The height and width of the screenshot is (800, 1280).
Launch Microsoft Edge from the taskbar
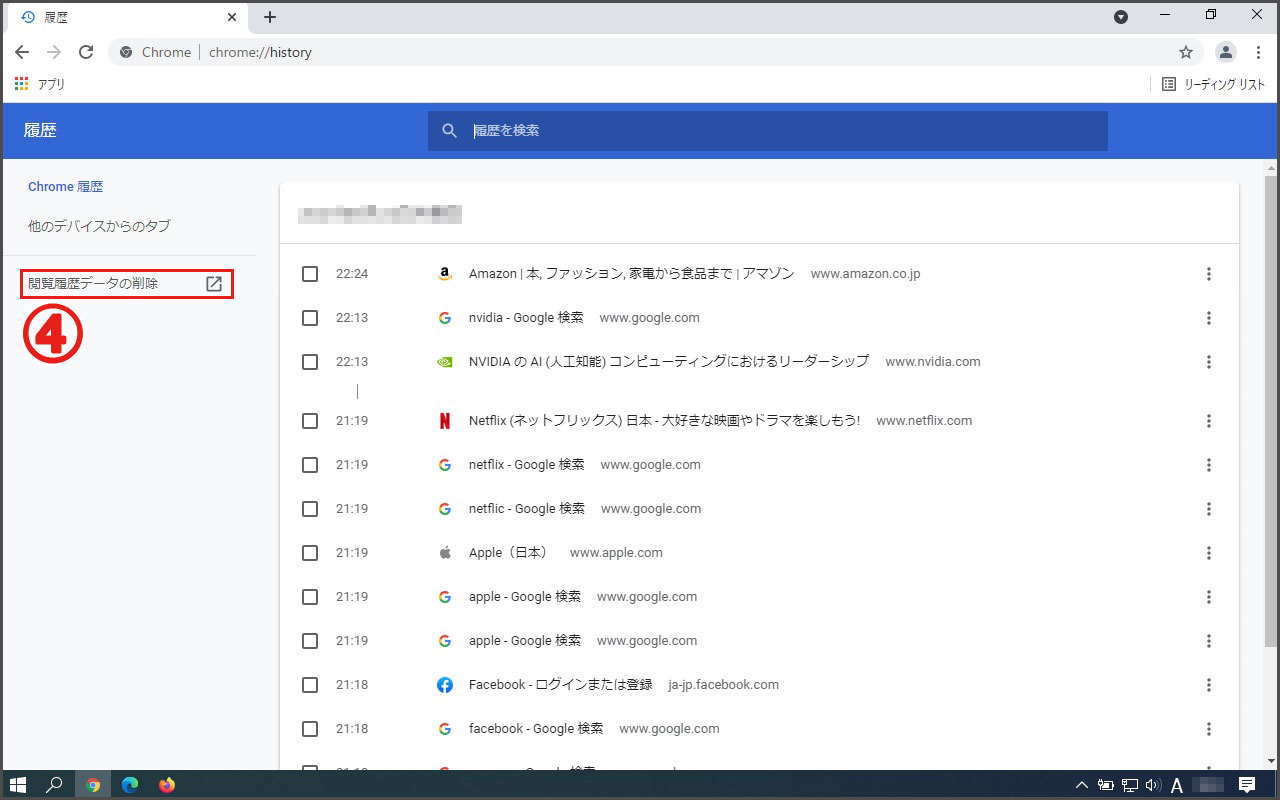[130, 785]
